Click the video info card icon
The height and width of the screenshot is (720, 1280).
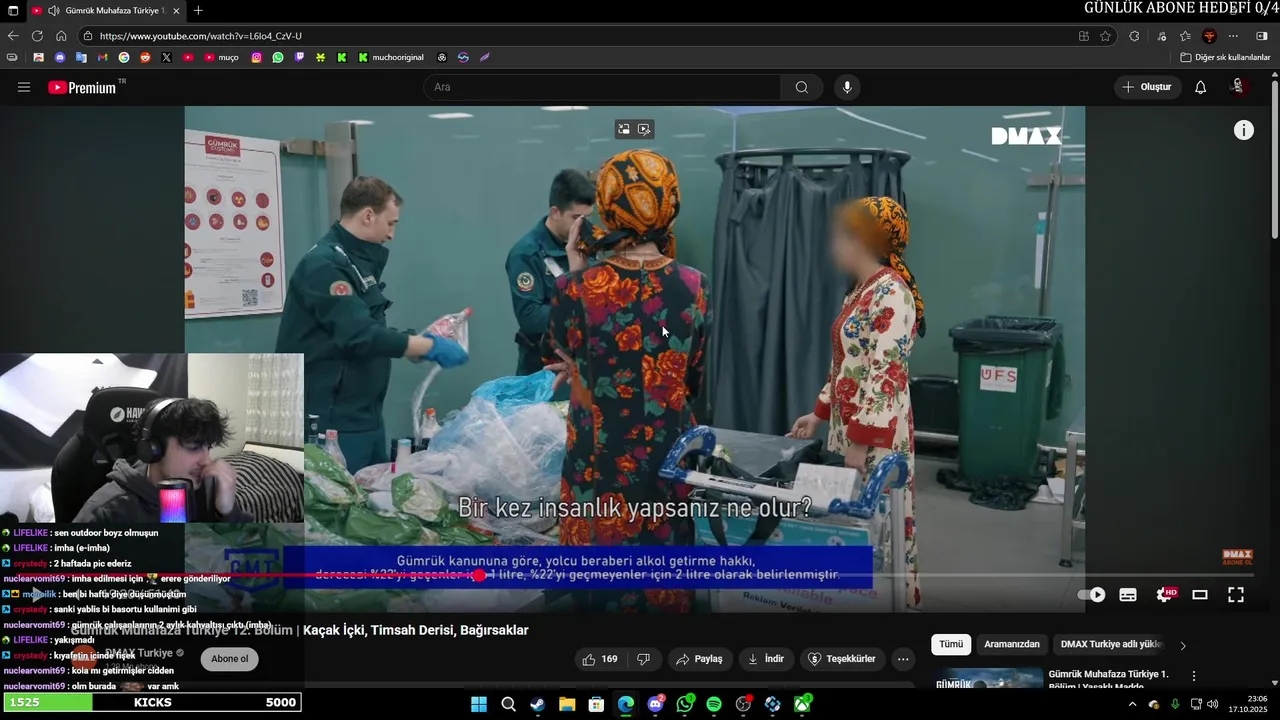pos(1243,130)
